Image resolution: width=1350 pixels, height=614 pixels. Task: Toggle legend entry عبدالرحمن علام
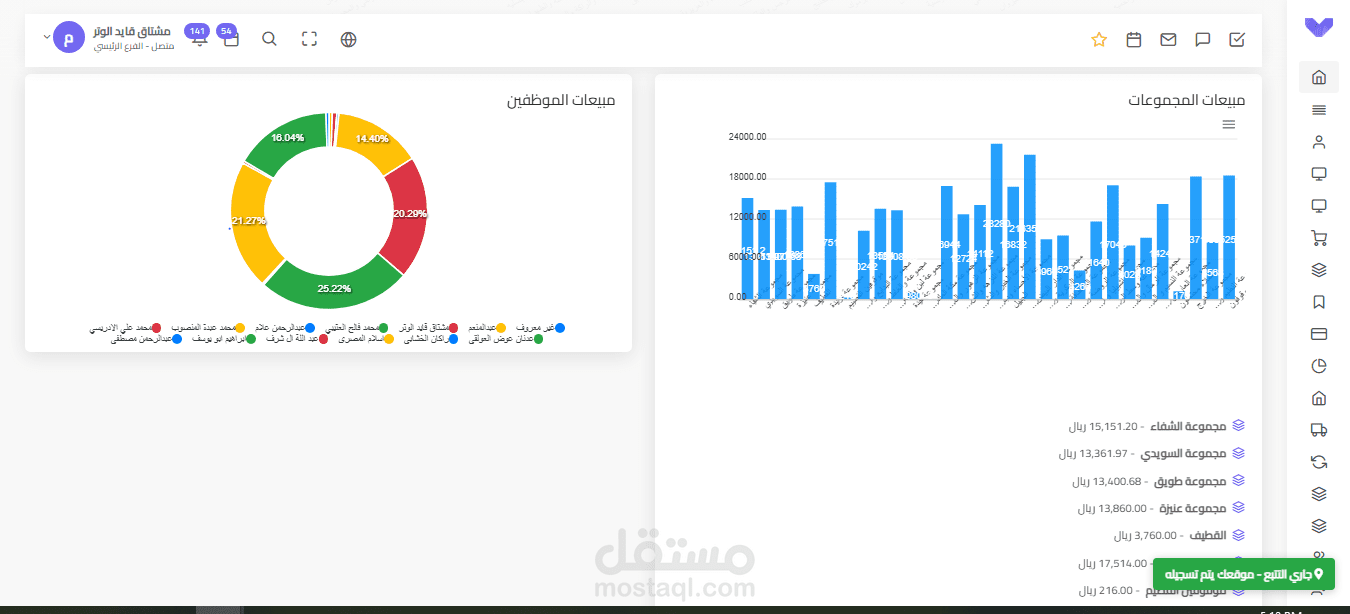[284, 328]
